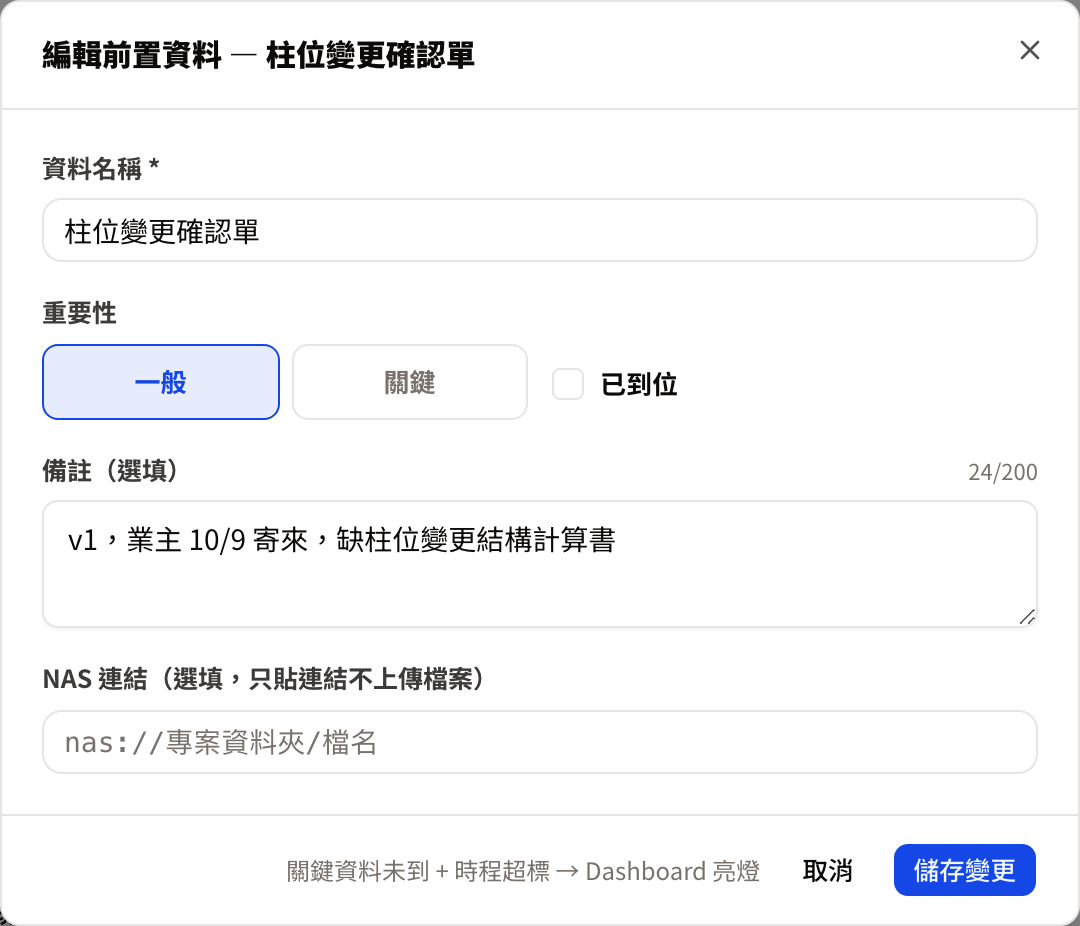
Task: Click the NAS 連結（選填）label text
Action: click(264, 679)
